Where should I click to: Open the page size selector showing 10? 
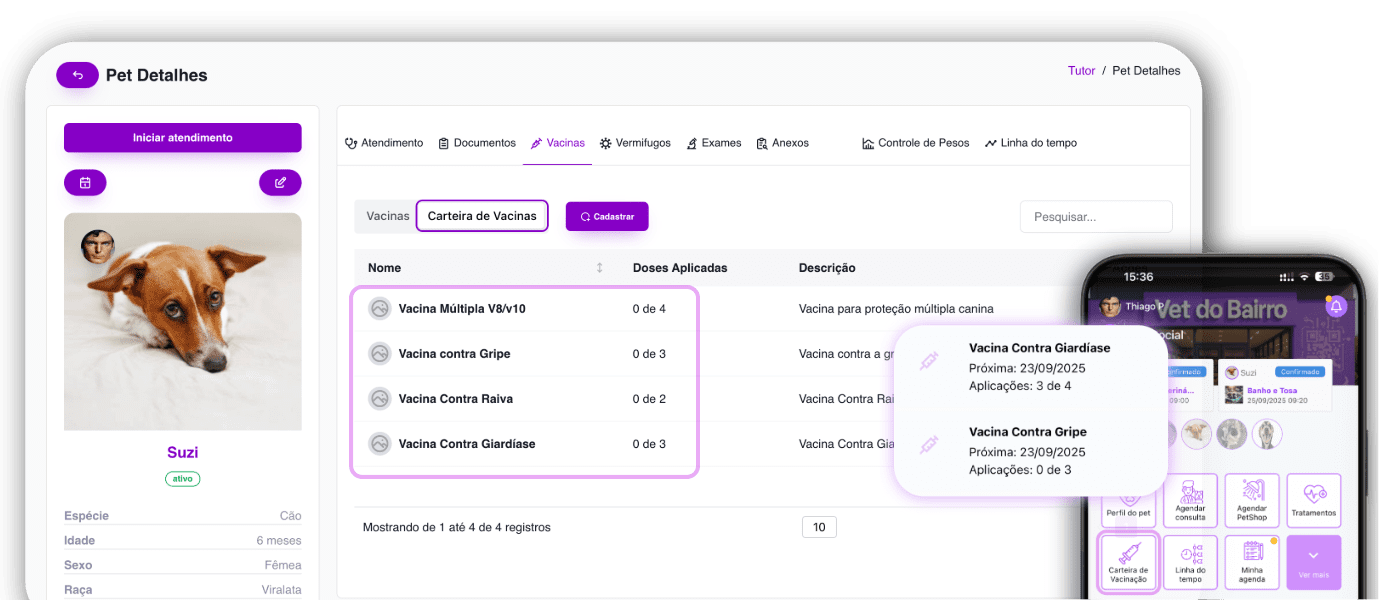819,527
